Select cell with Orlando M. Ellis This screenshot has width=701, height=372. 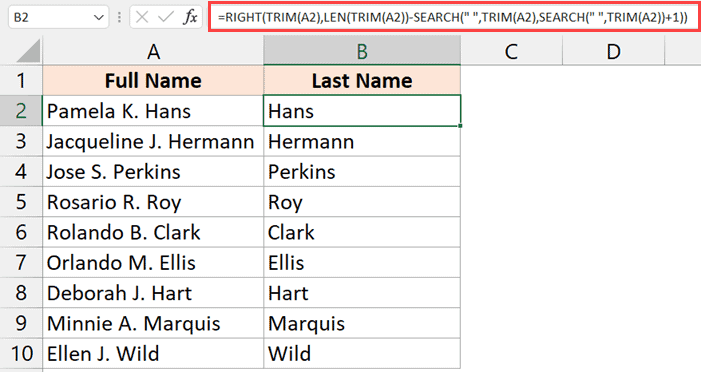(153, 262)
